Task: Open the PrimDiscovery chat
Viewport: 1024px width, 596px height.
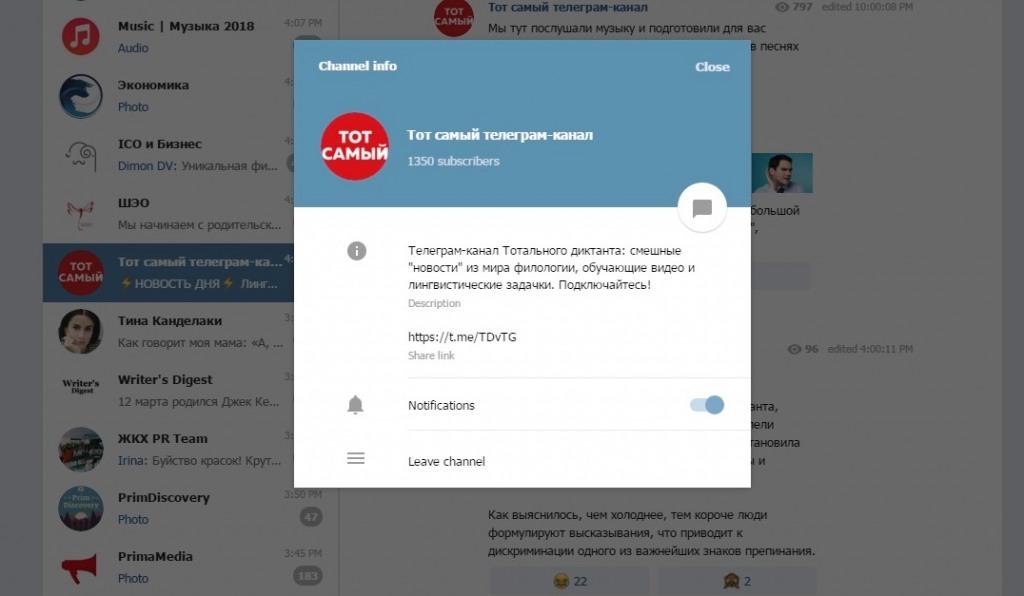Action: (x=191, y=508)
